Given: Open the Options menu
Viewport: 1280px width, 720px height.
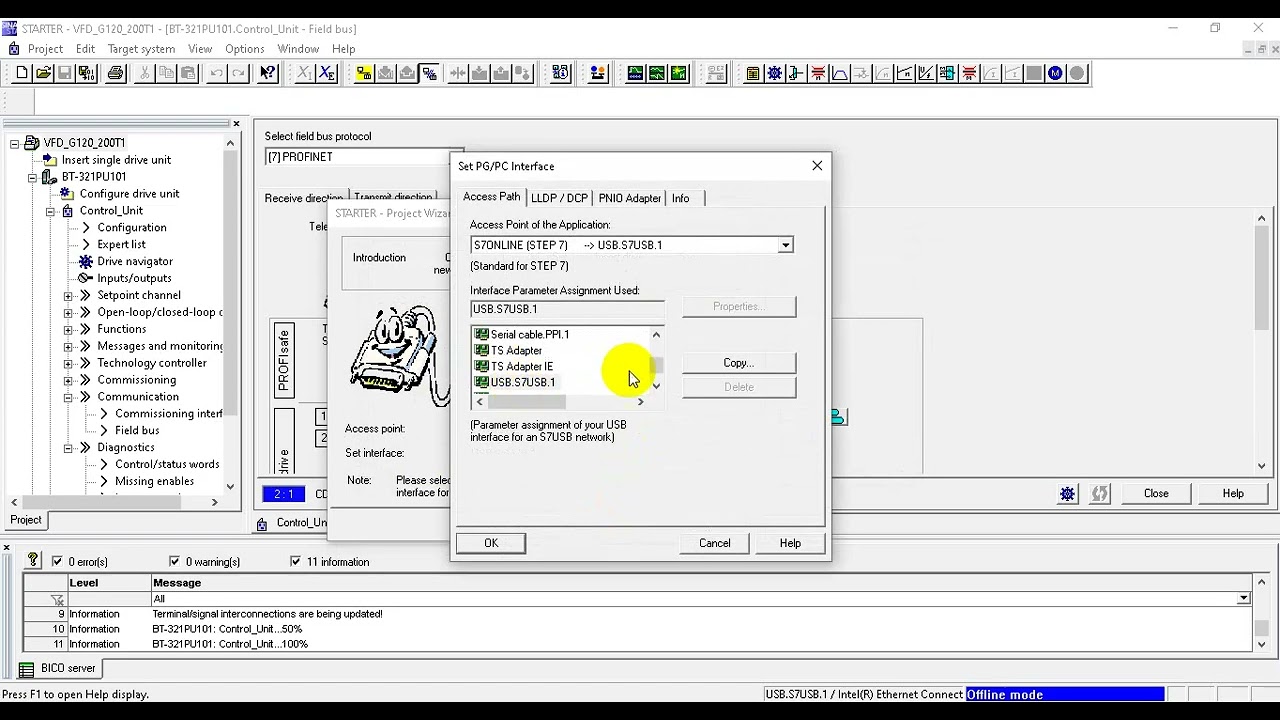Looking at the screenshot, I should (244, 49).
